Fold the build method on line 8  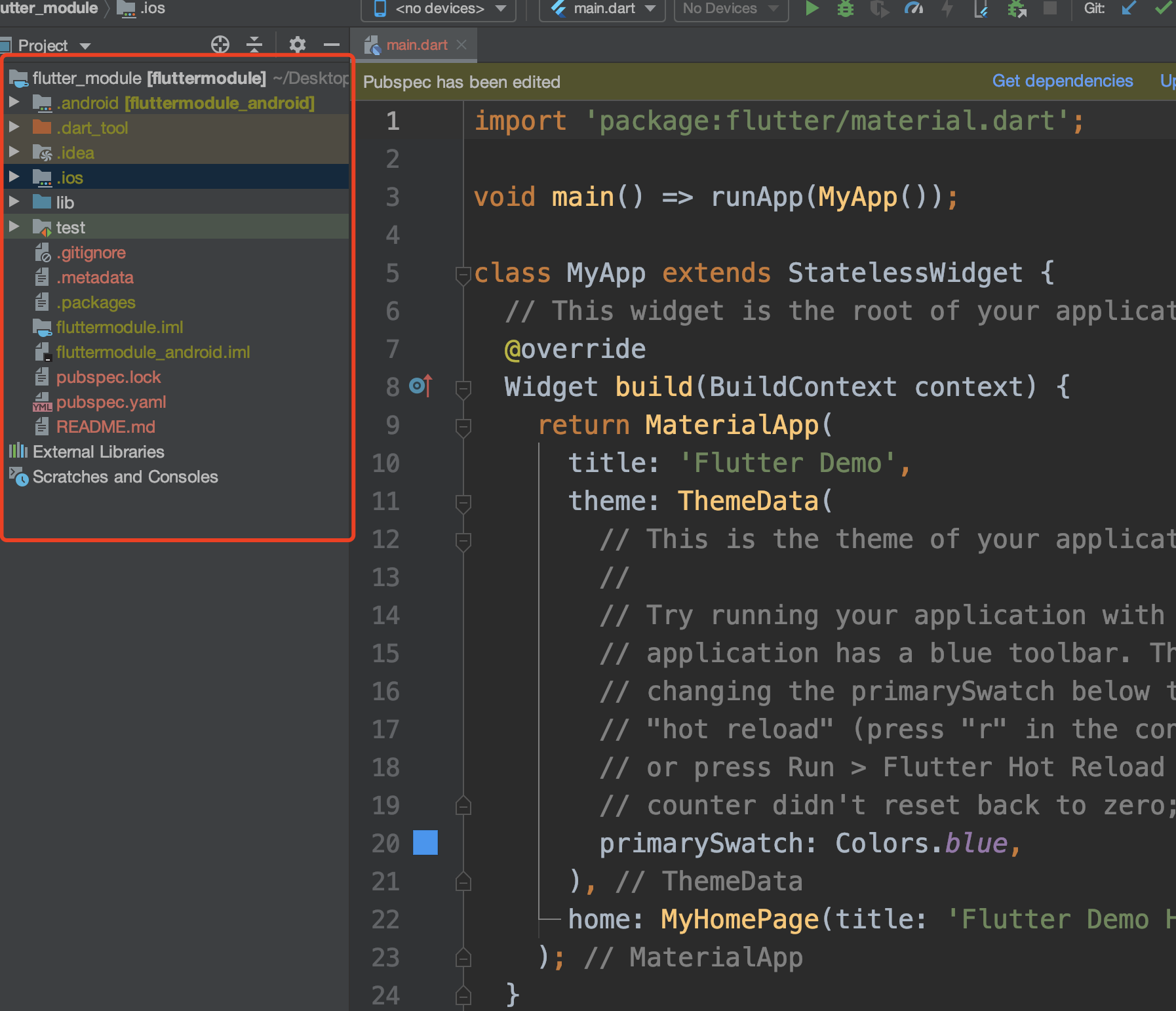click(463, 389)
